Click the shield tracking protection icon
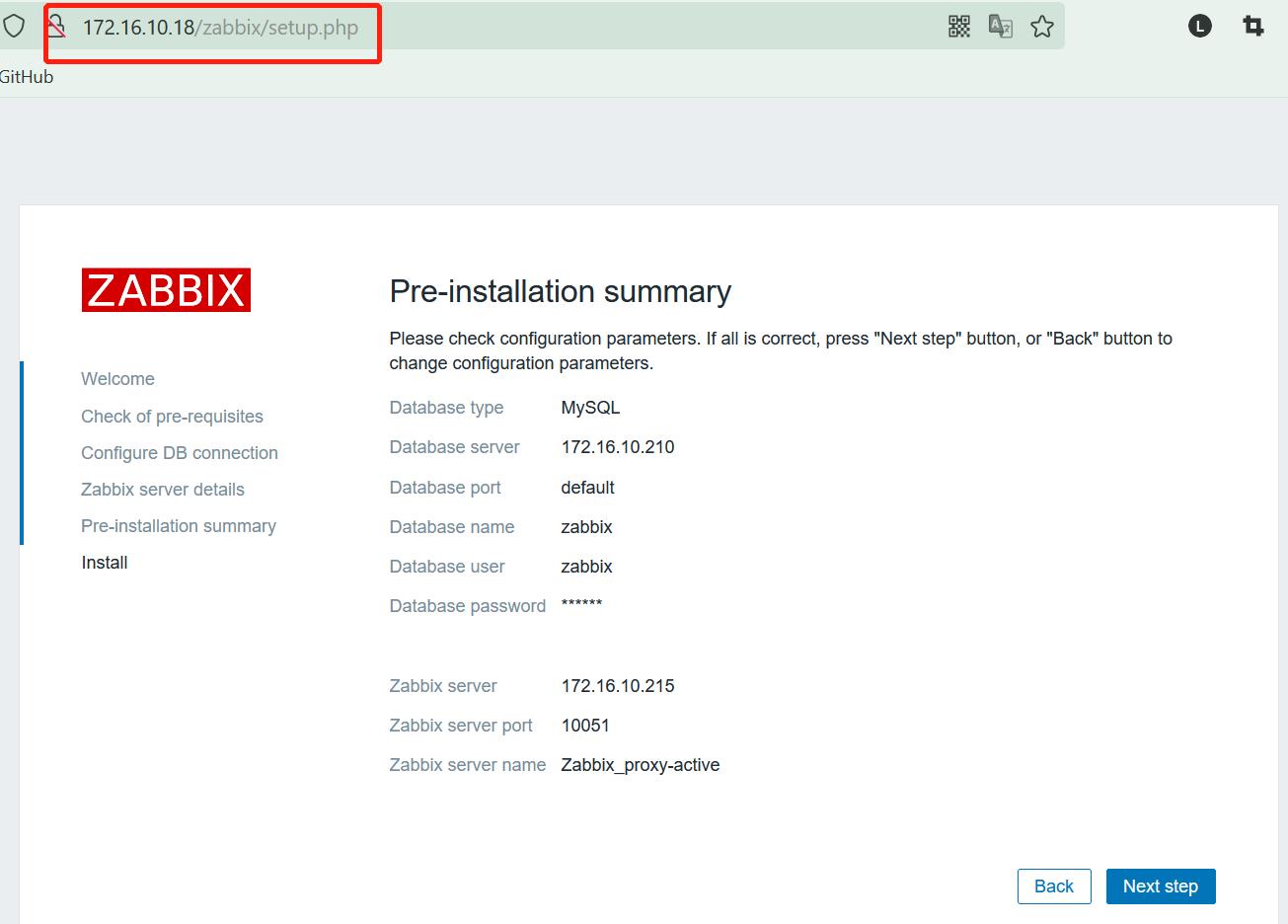Image resolution: width=1288 pixels, height=924 pixels. pyautogui.click(x=14, y=26)
